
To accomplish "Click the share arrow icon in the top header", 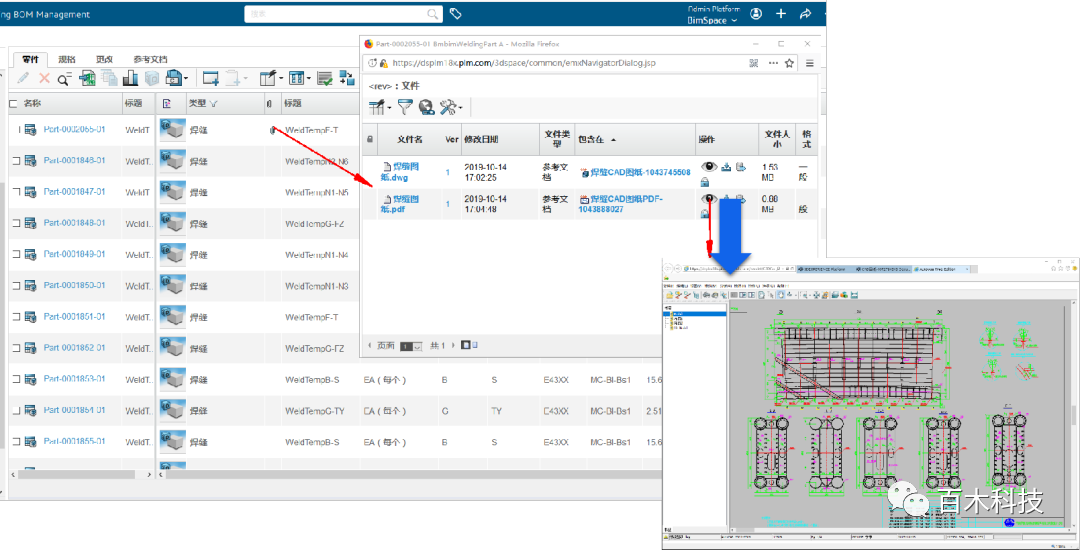I will click(x=805, y=14).
